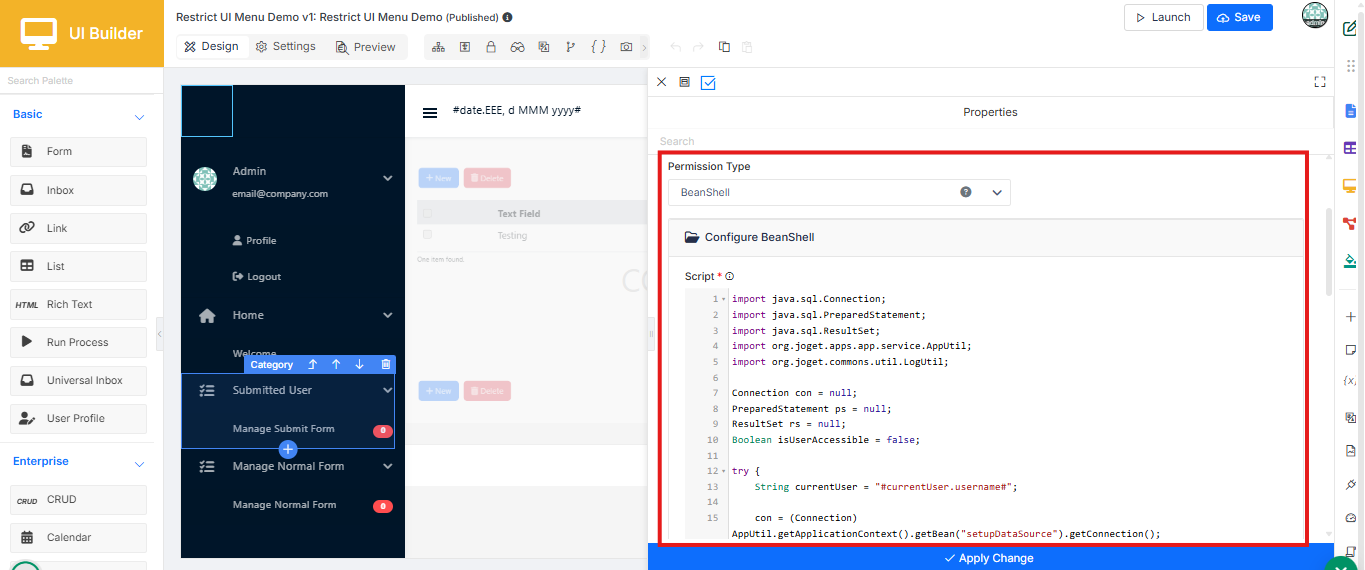
Task: Add new element with blue plus circle
Action: (x=288, y=449)
